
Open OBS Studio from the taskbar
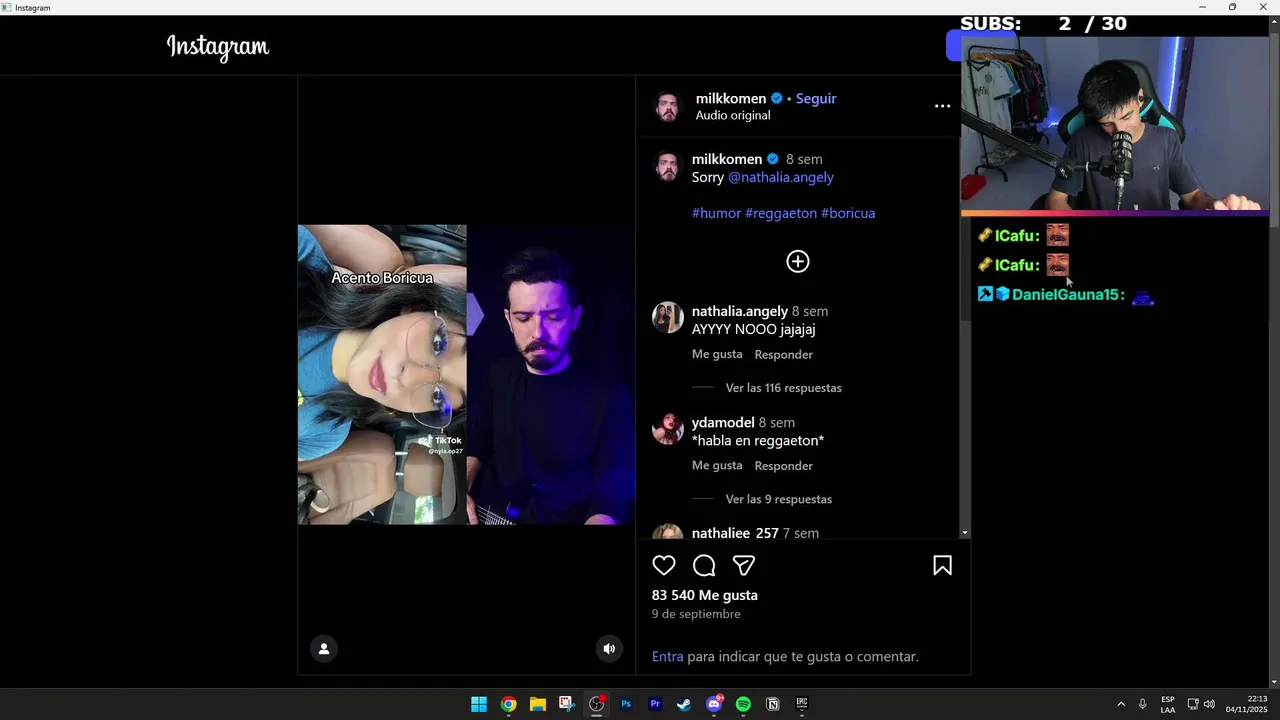pyautogui.click(x=597, y=704)
